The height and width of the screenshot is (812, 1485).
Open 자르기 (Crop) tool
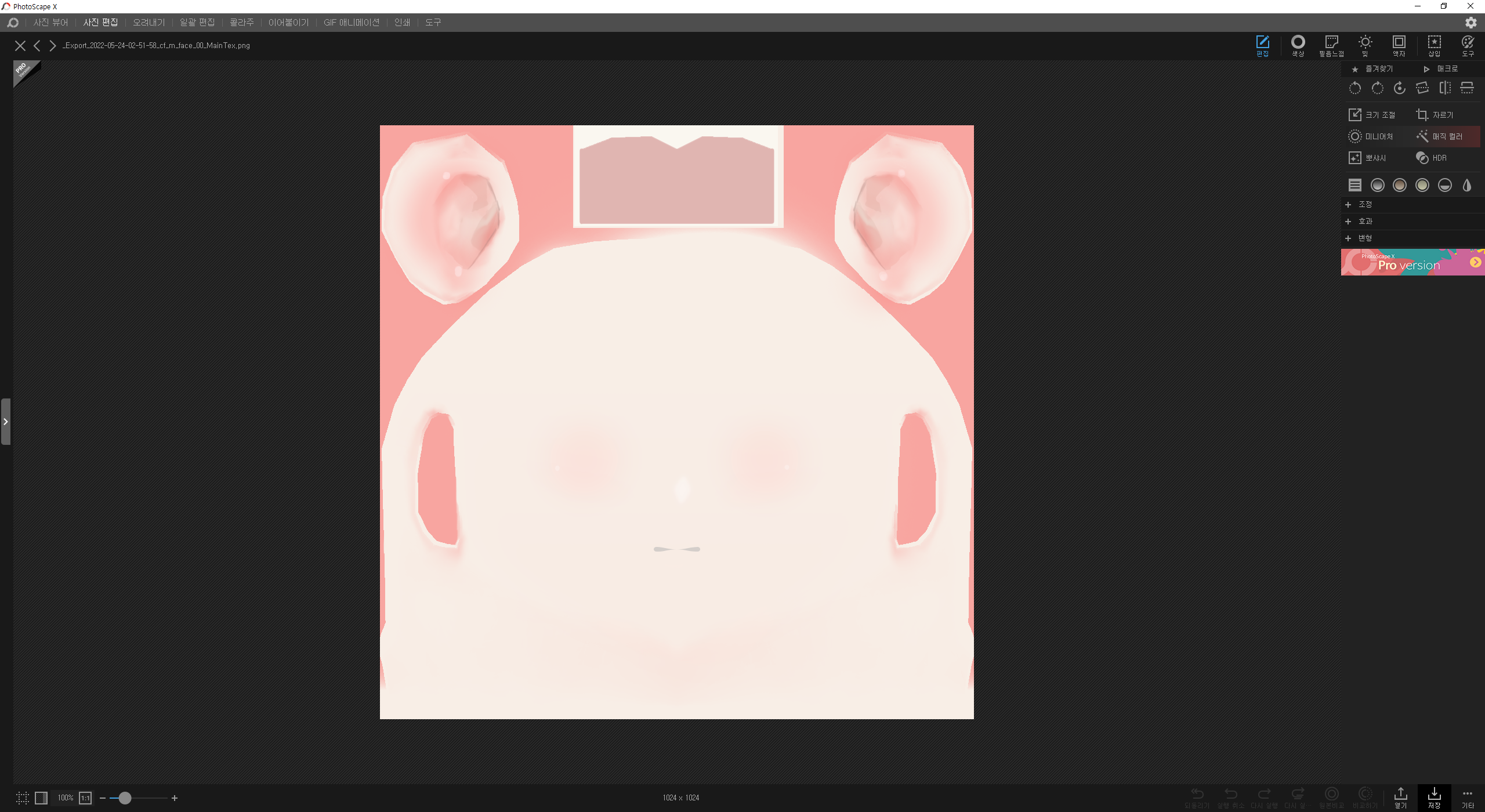(x=1435, y=115)
